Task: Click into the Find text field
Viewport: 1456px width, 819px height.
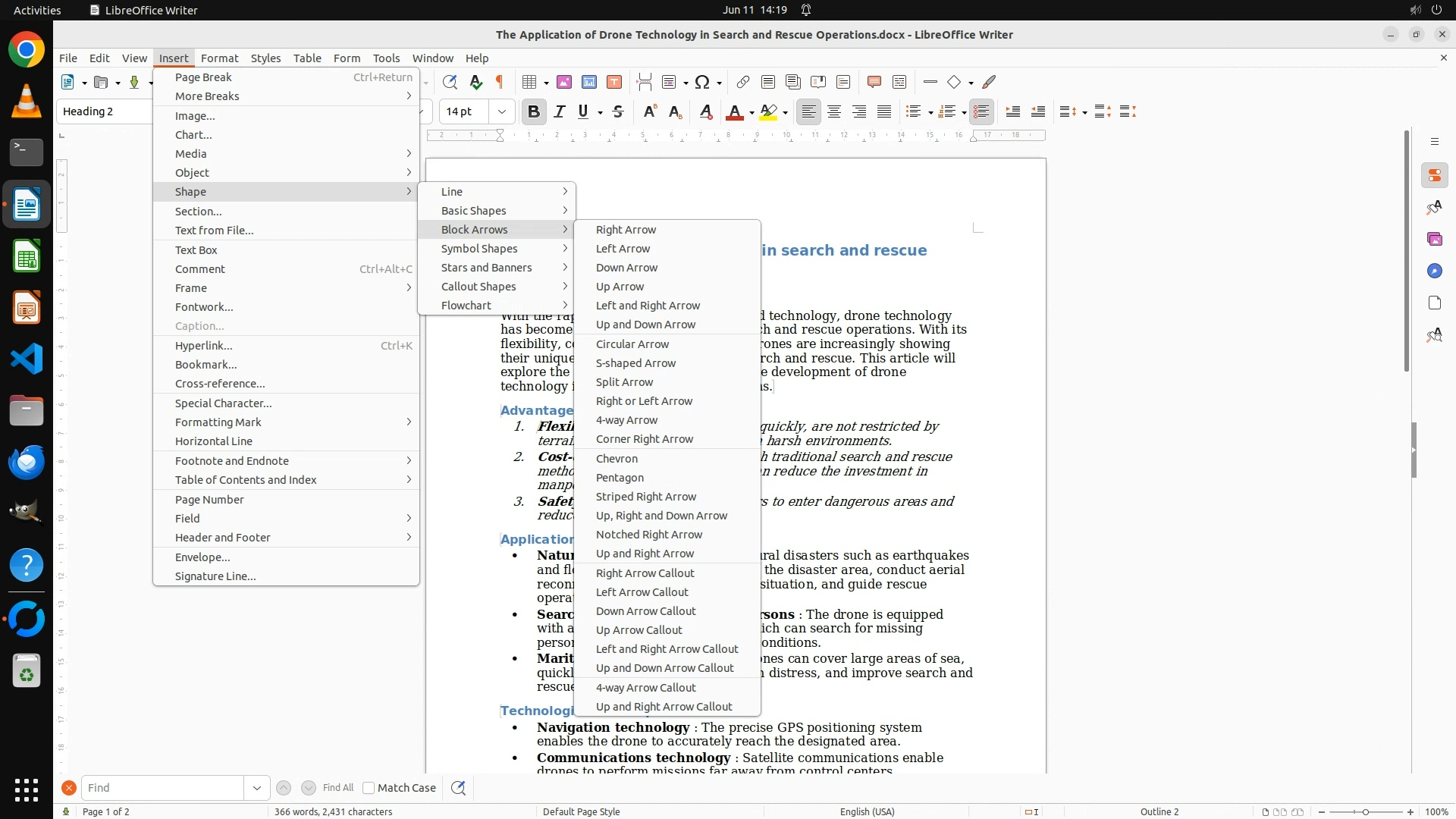Action: pos(162,788)
